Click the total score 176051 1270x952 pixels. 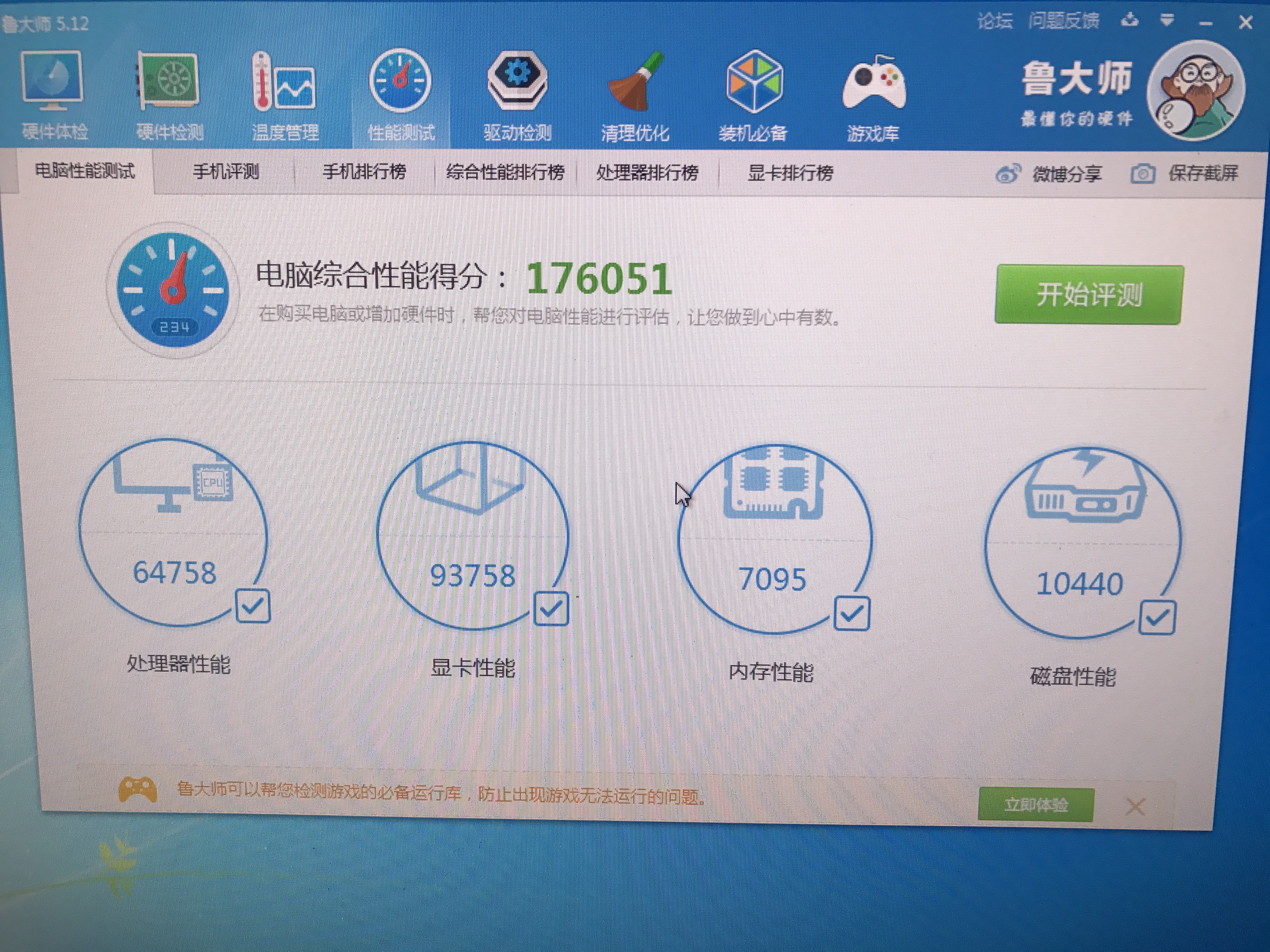[599, 279]
